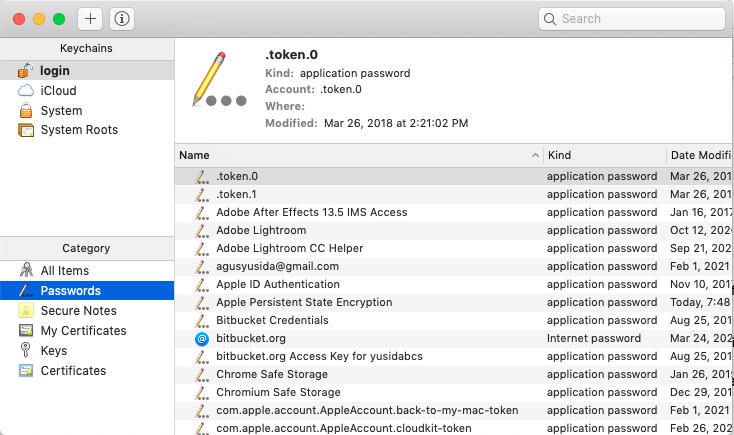
Task: Select Chrome Safe Storage entry
Action: pyautogui.click(x=455, y=374)
